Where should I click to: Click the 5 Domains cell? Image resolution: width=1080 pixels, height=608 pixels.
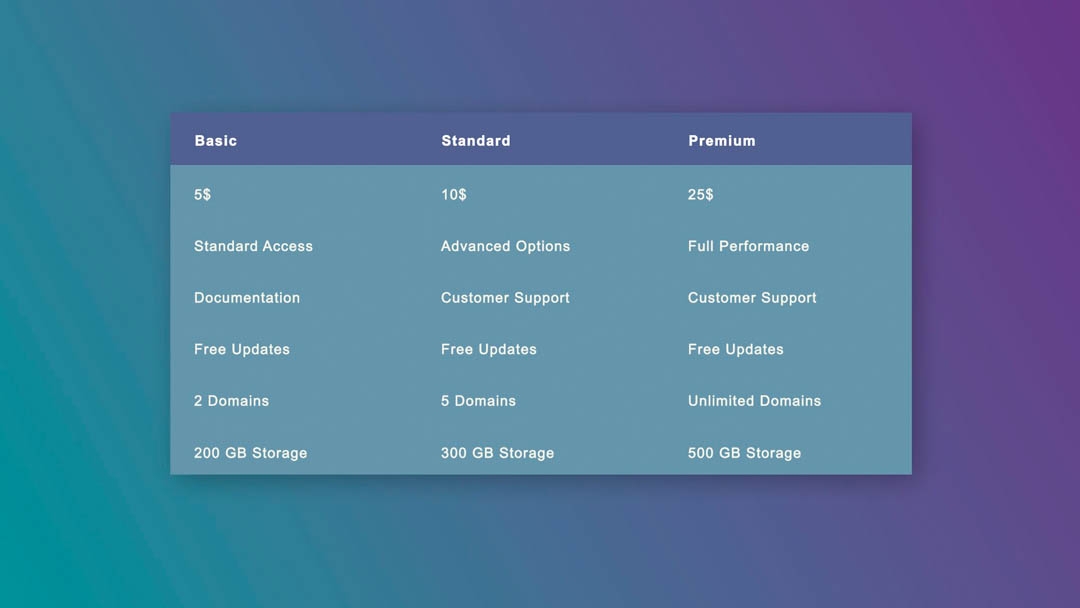[478, 401]
